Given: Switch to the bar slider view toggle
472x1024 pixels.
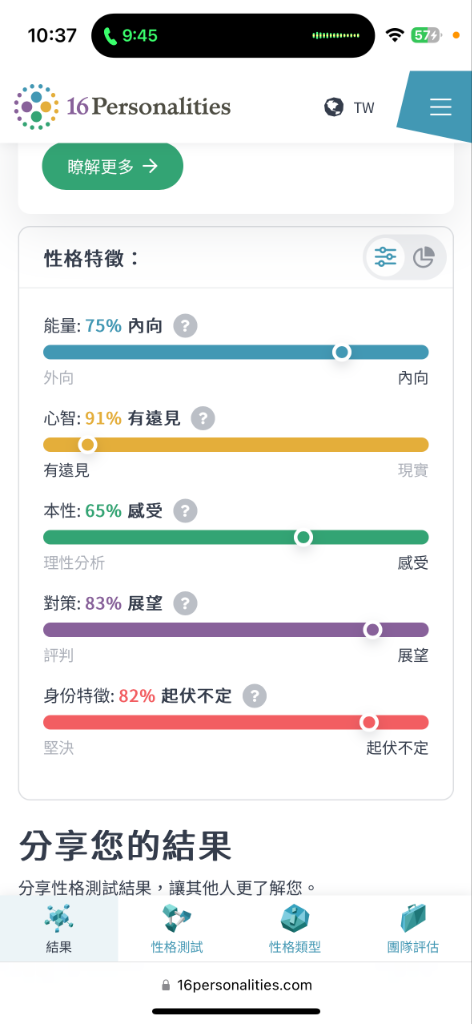Looking at the screenshot, I should 385,257.
